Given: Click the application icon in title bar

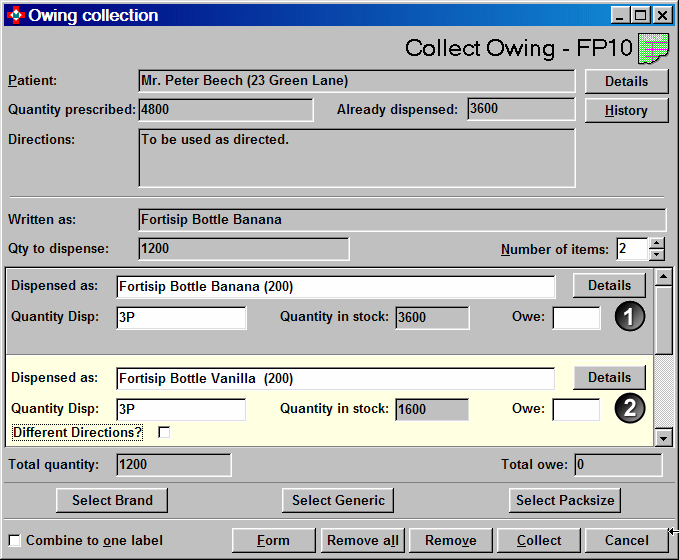Looking at the screenshot, I should 14,15.
